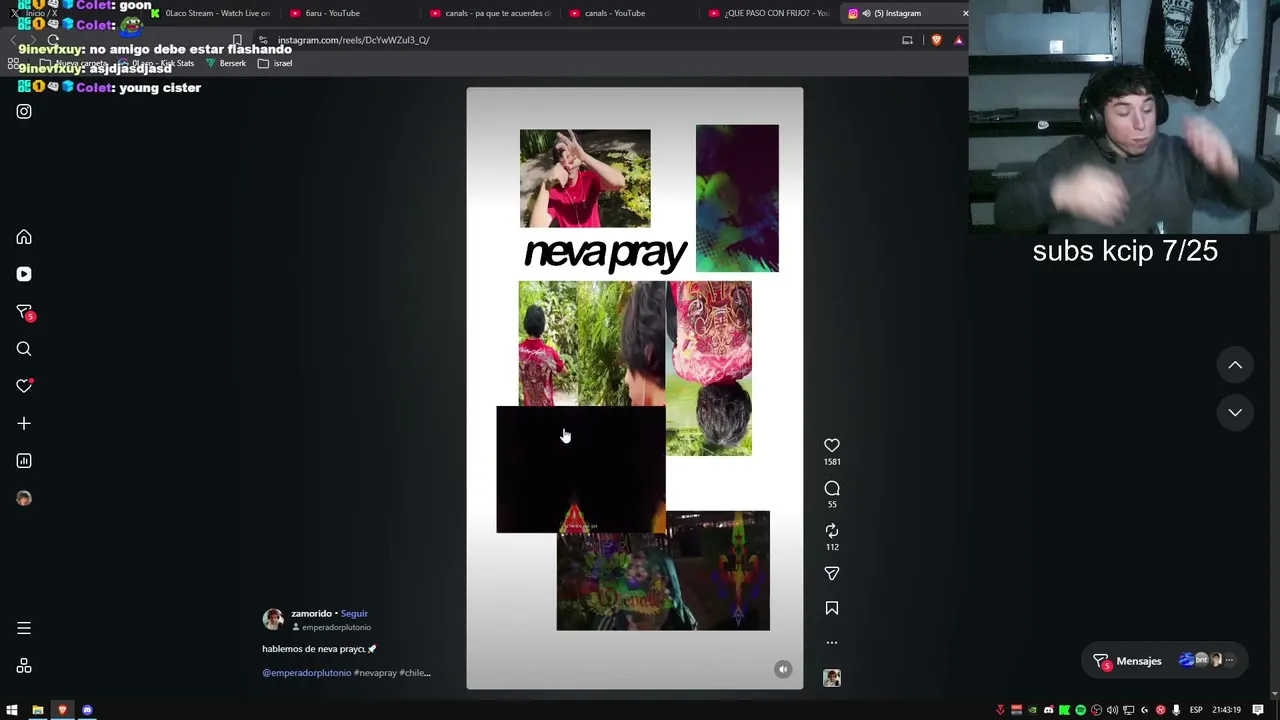Switch to 6aru YouTube tab
Viewport: 1280px width, 720px height.
(x=350, y=13)
